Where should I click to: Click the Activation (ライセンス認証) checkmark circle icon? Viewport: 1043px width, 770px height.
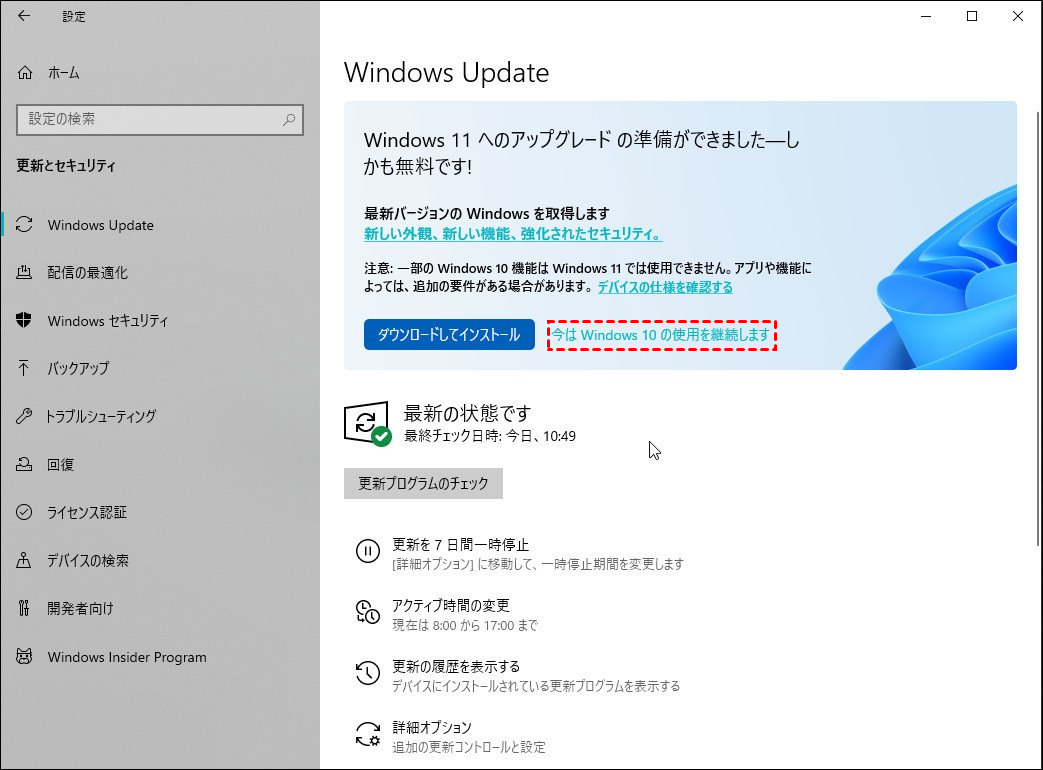tap(24, 512)
